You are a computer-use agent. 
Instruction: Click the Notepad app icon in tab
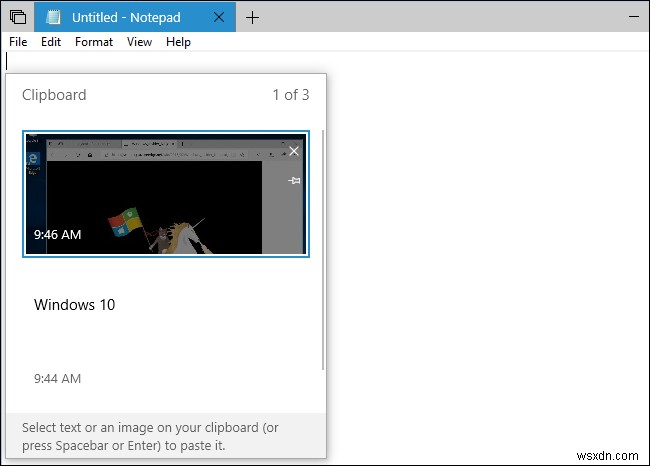[x=53, y=17]
